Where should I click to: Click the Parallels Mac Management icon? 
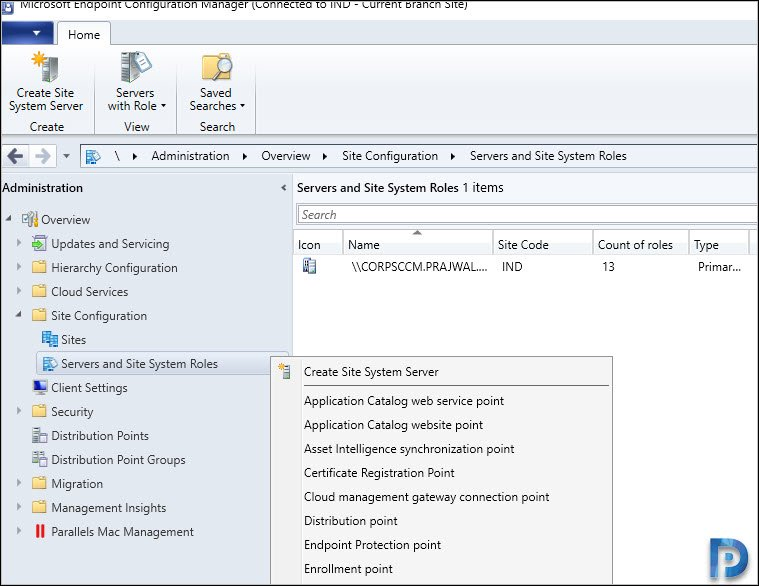click(x=40, y=531)
